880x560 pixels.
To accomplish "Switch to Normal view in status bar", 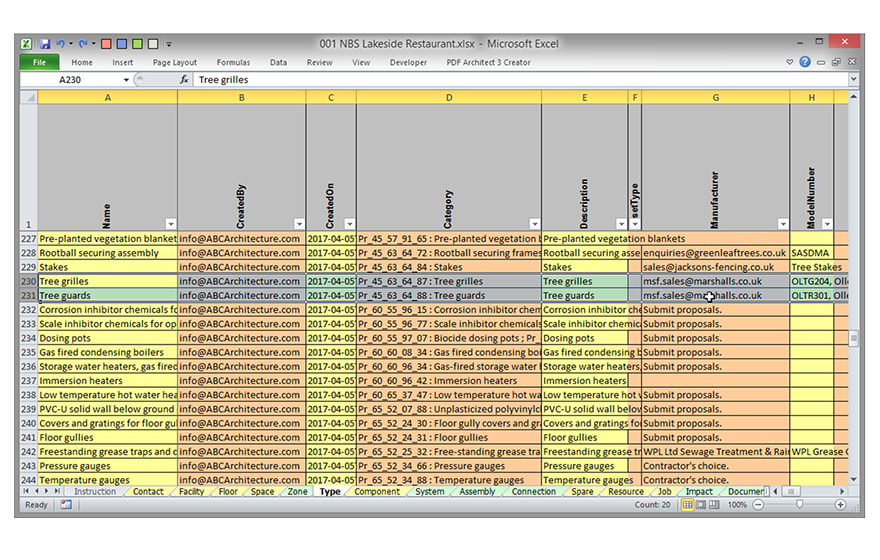I will pyautogui.click(x=688, y=504).
